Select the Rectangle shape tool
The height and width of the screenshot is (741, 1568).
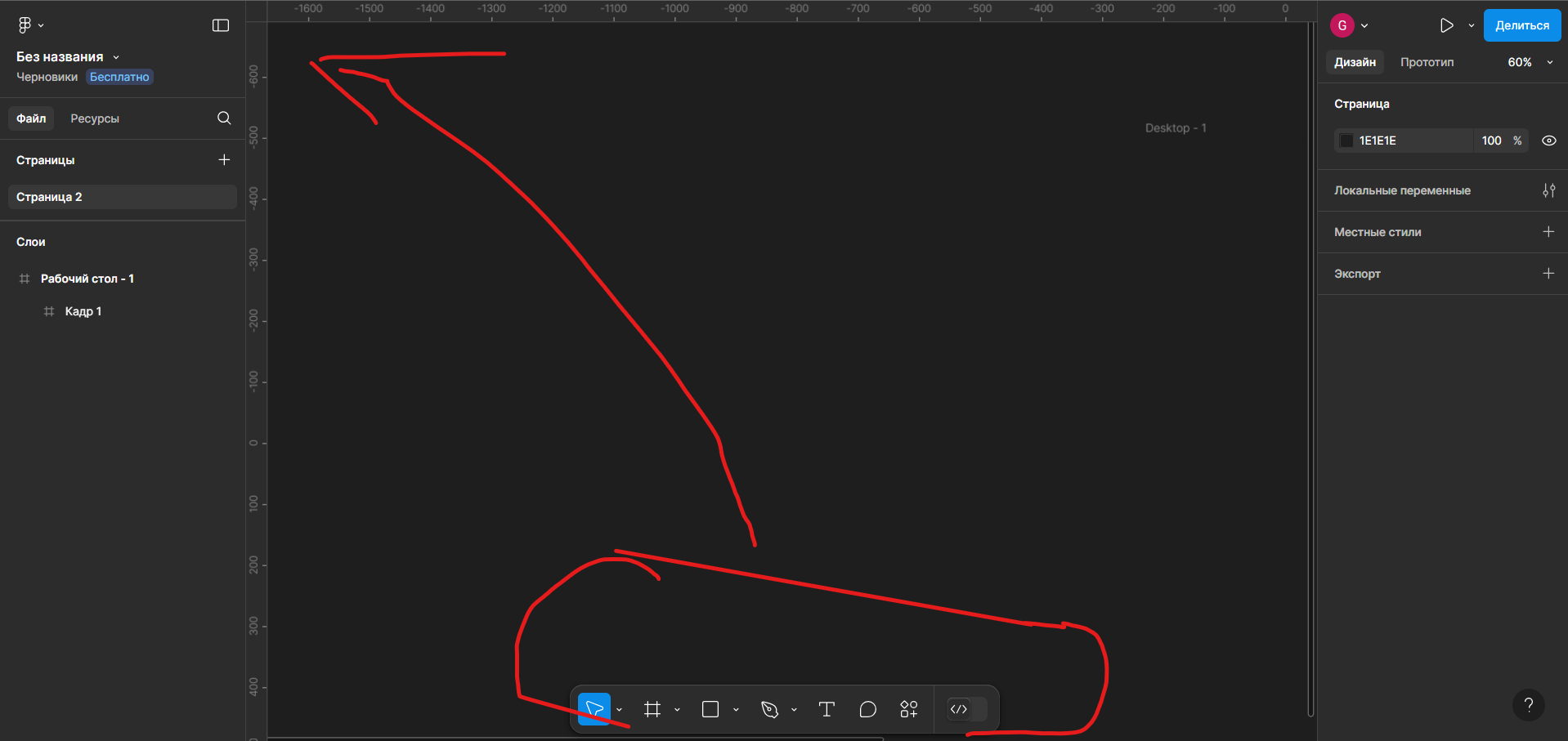tap(710, 709)
